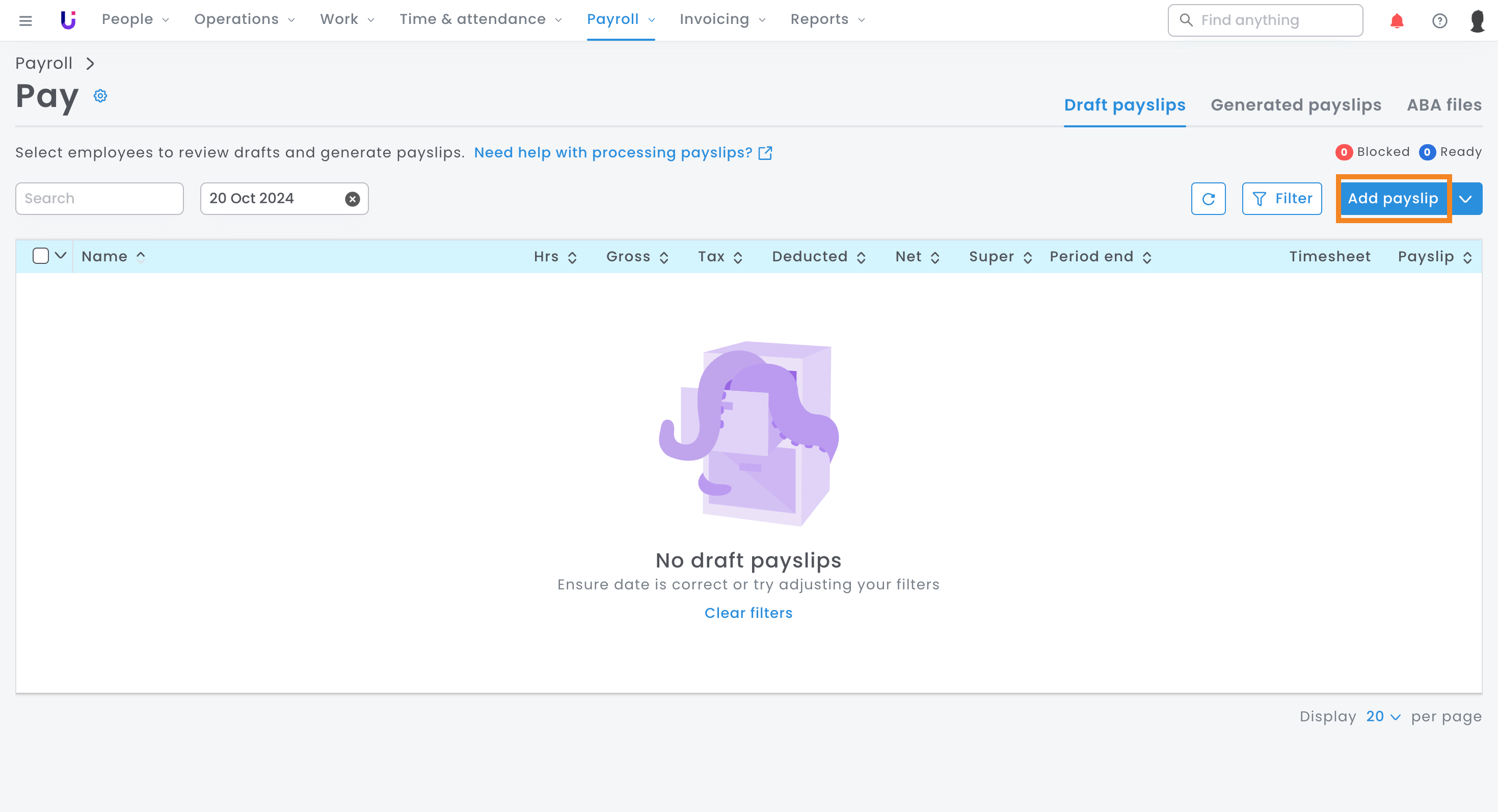Viewport: 1498px width, 812px height.
Task: Expand the Add payslip split arrow
Action: tap(1466, 199)
